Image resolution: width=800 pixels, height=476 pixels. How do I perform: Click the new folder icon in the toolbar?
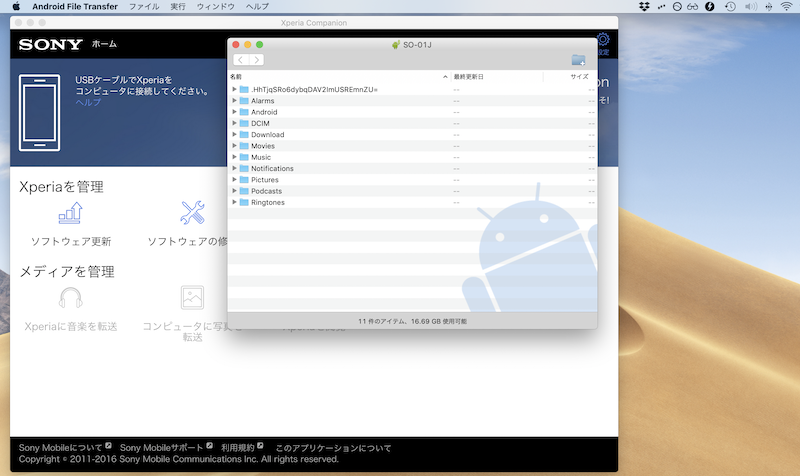coord(578,60)
